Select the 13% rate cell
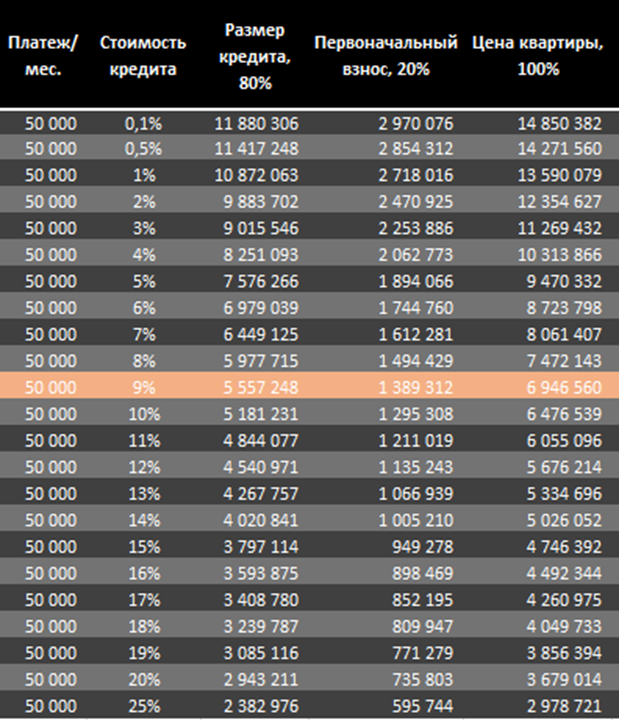Screen dimensions: 619x720 click(144, 494)
